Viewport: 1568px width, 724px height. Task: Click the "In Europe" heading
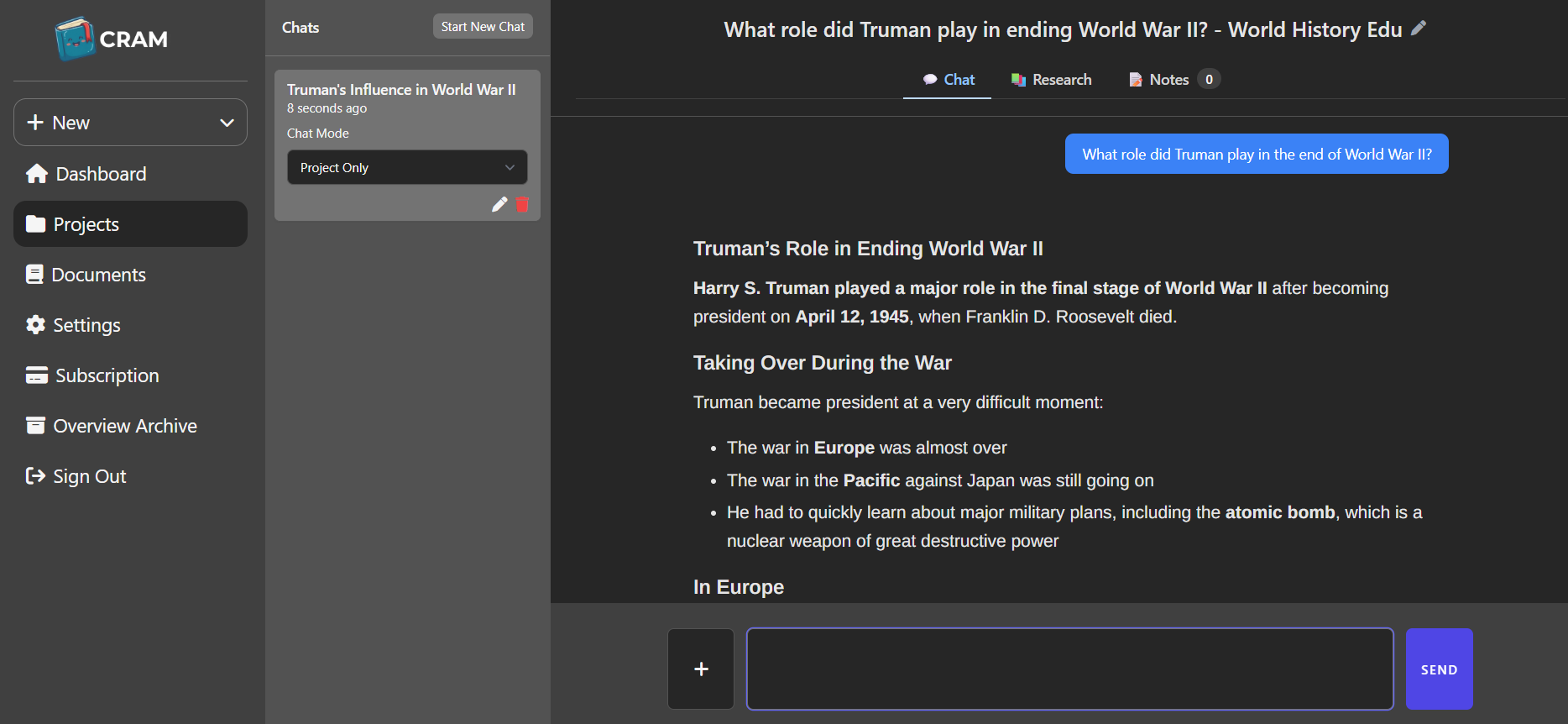click(739, 587)
